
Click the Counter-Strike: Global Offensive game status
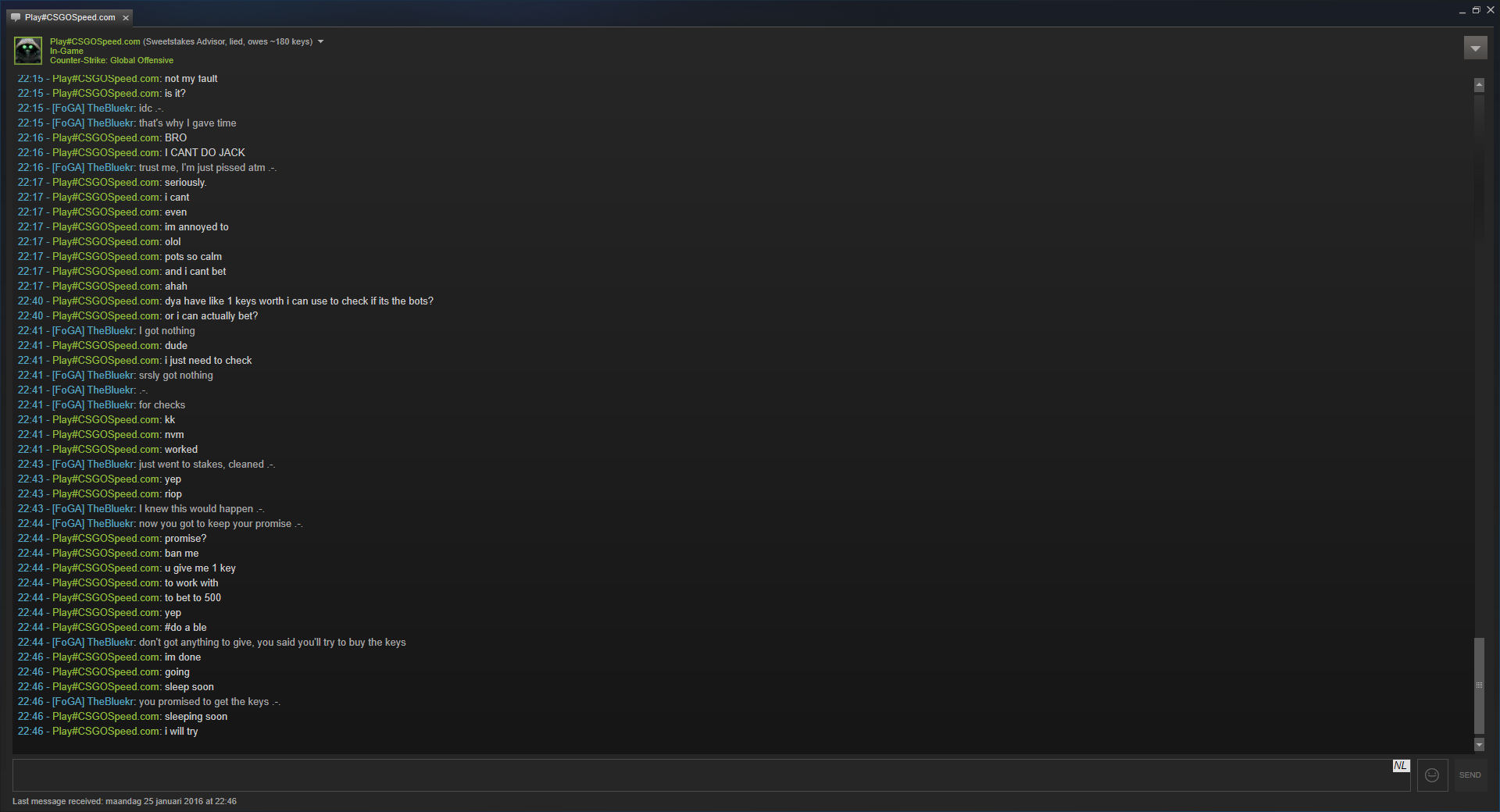(x=112, y=60)
